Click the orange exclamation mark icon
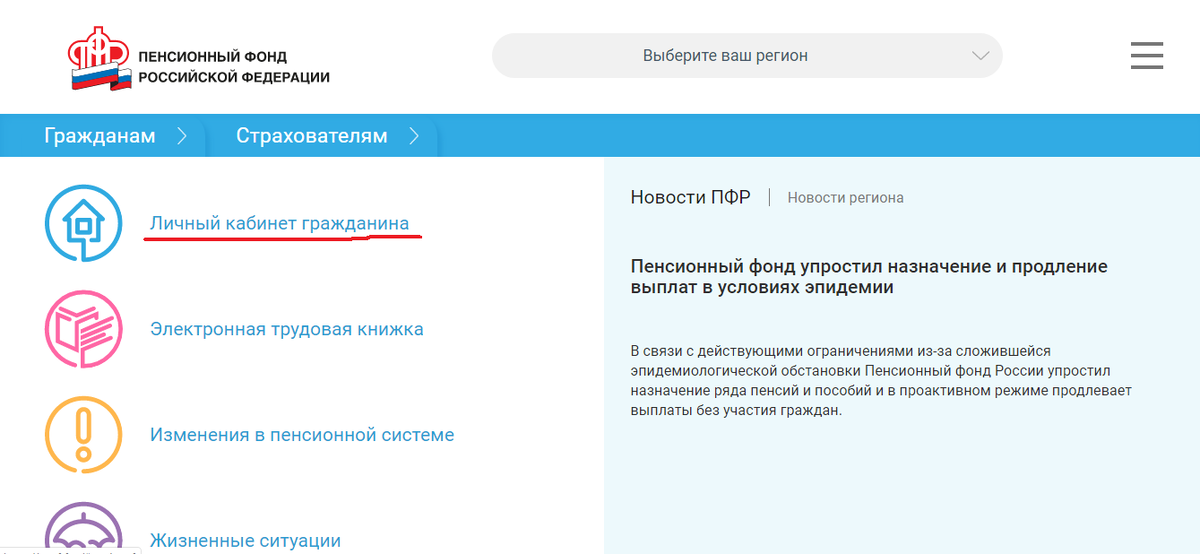 pyautogui.click(x=84, y=435)
